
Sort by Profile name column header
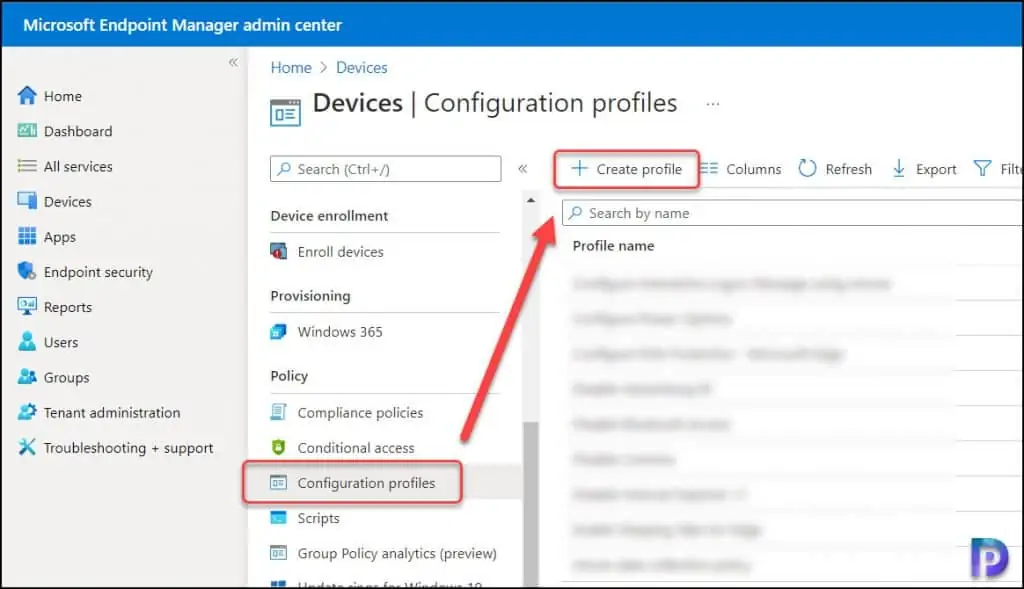coord(613,246)
